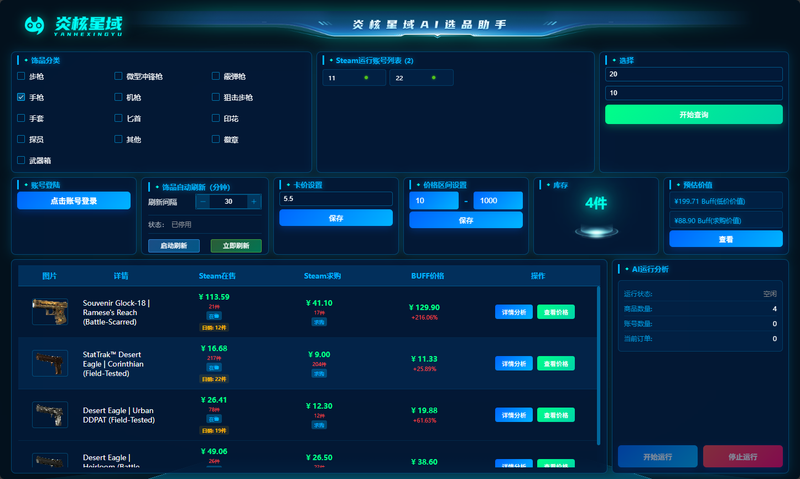Click the ¥199.71 Buff低价价值 field
The image size is (800, 479).
726,201
